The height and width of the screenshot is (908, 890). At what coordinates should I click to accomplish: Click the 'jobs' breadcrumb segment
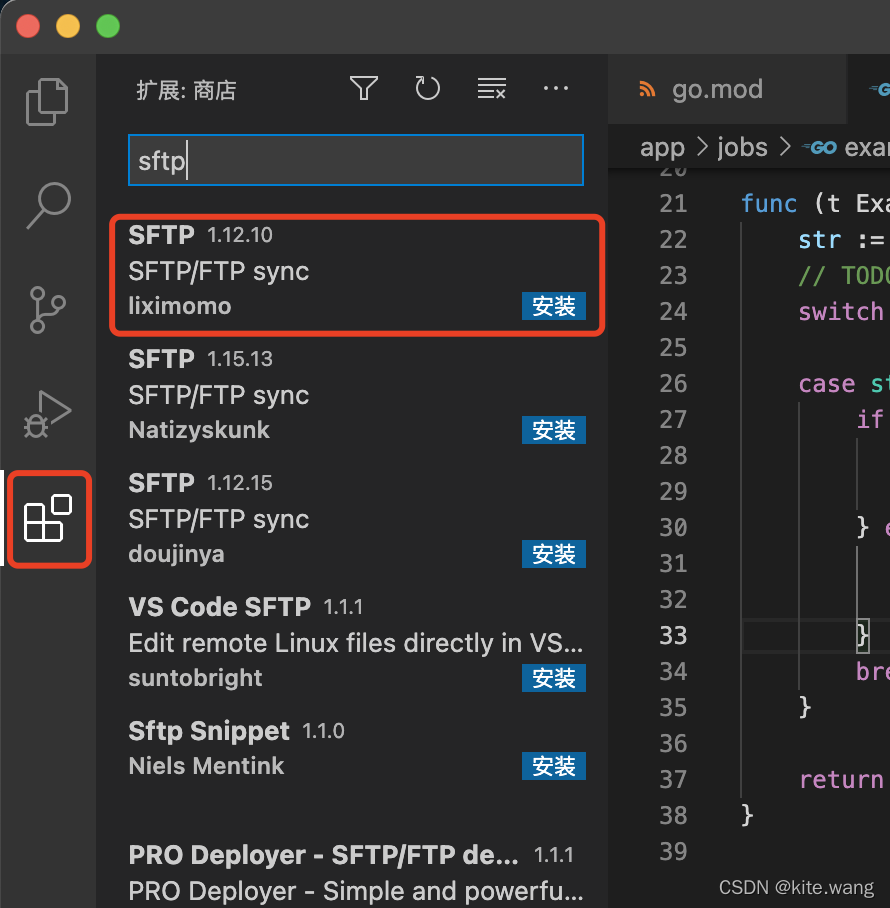tap(742, 148)
